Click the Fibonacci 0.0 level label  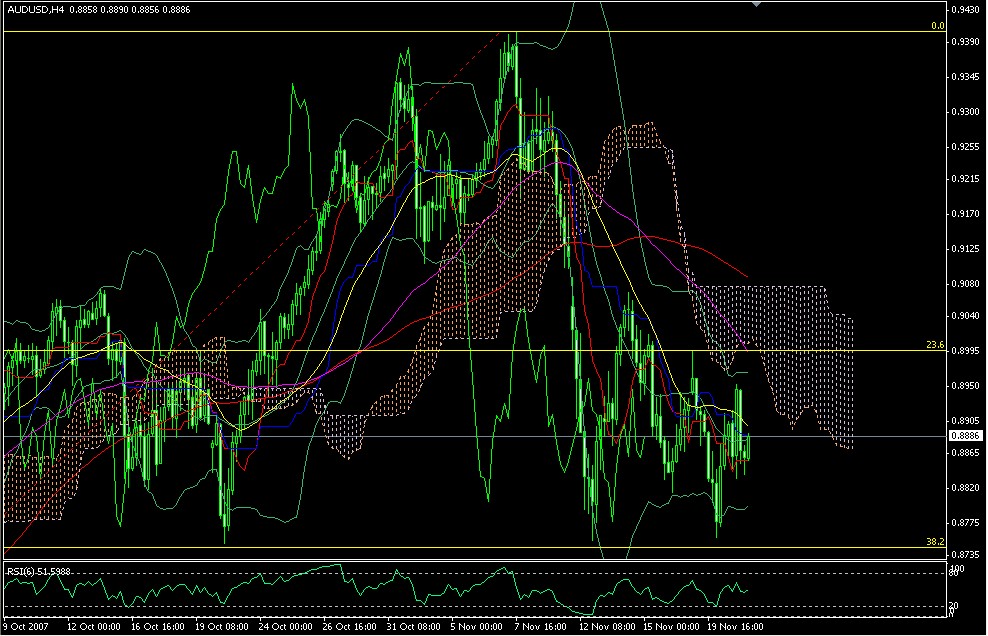(x=938, y=26)
